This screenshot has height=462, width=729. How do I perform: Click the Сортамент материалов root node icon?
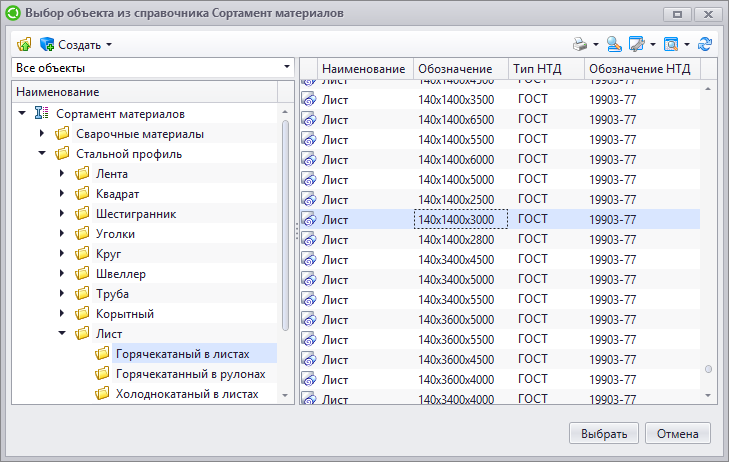[41, 113]
